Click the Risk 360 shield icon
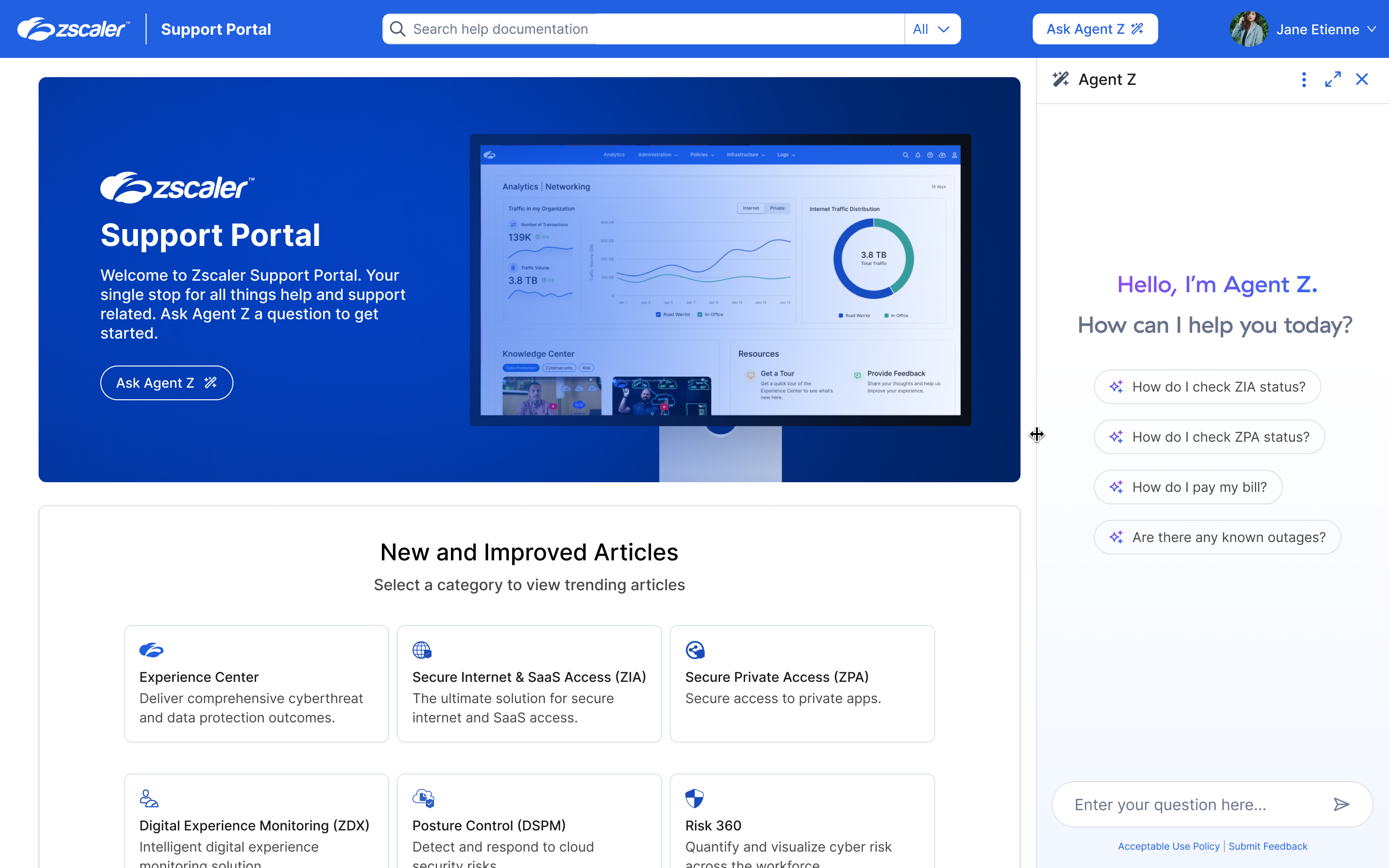 694,798
